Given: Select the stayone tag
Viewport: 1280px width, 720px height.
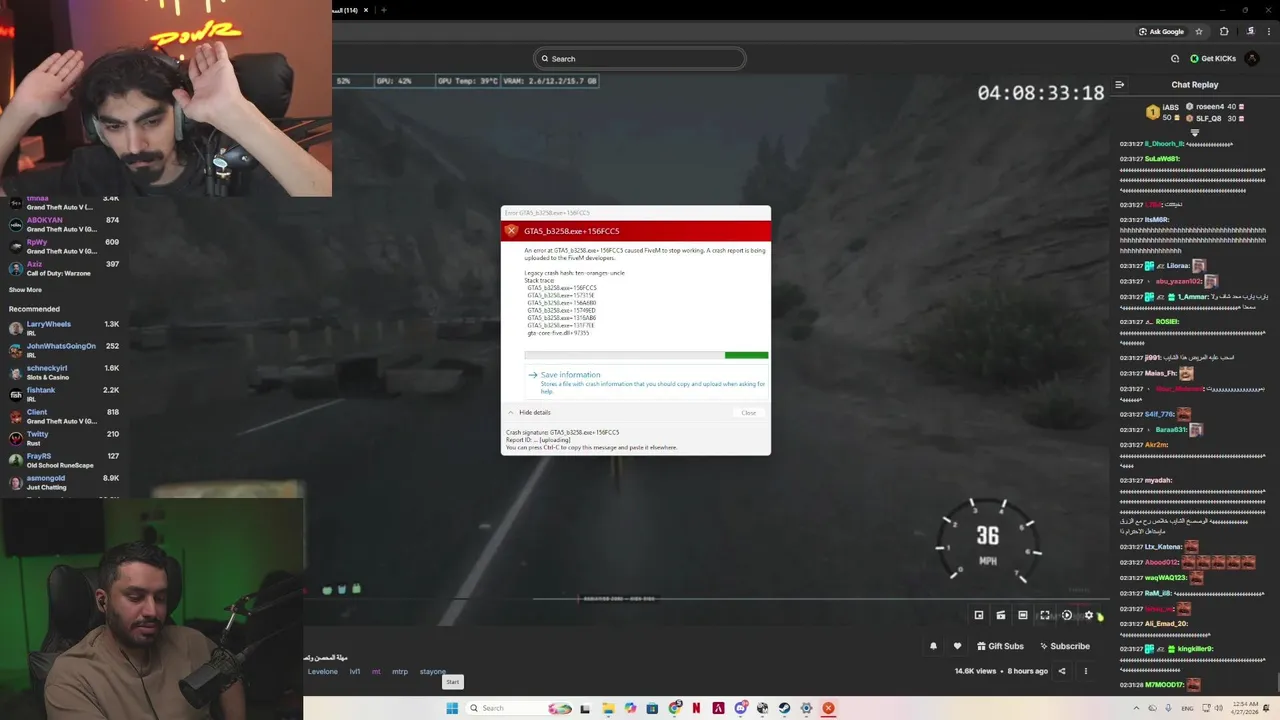Looking at the screenshot, I should click(433, 672).
